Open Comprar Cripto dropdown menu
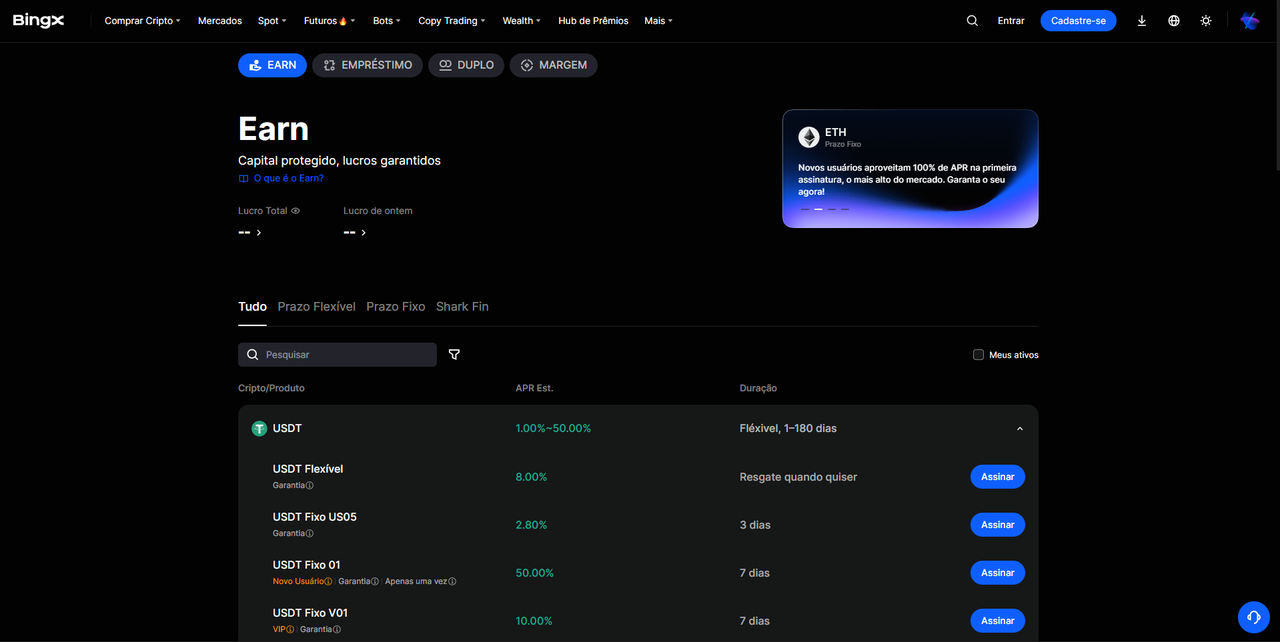Screen dimensions: 1280x642 coord(142,20)
